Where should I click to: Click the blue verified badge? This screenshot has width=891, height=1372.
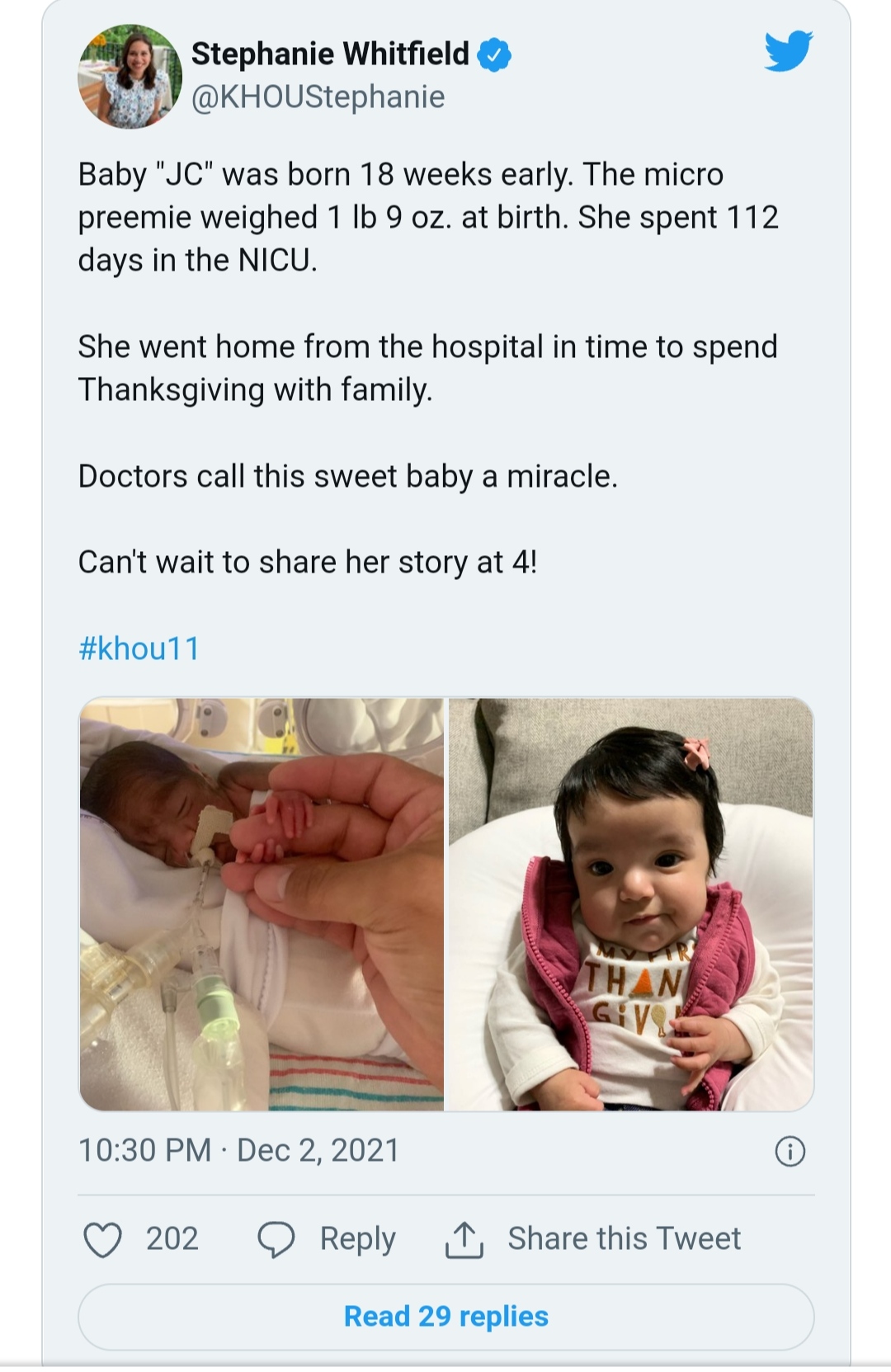494,55
